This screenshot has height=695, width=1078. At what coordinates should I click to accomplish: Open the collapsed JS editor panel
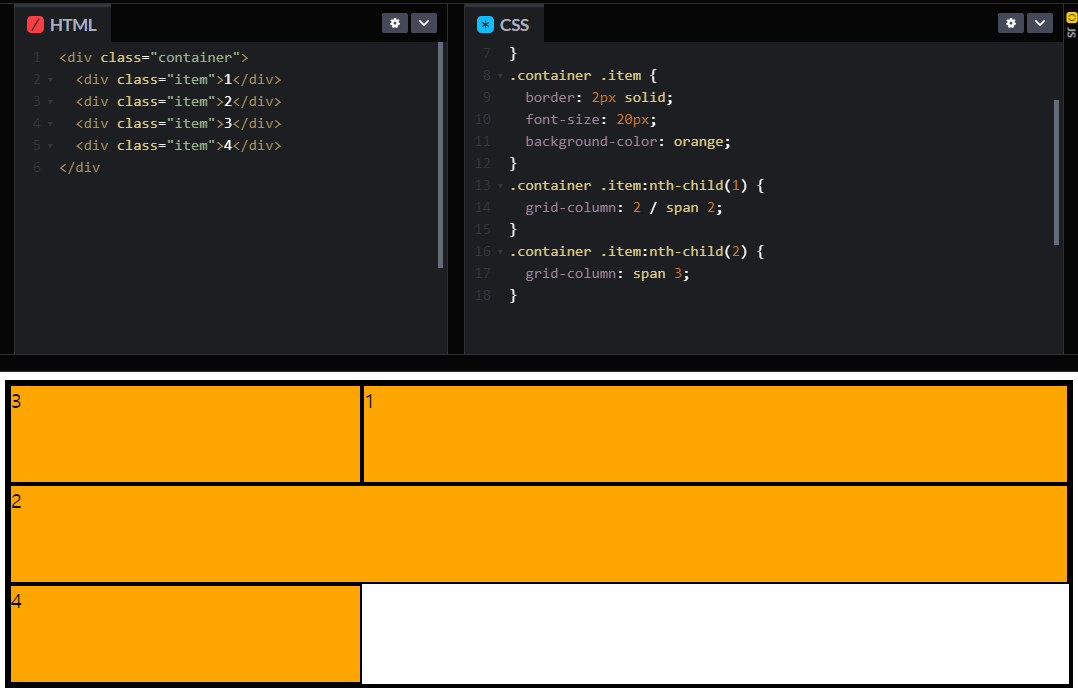pos(1071,25)
